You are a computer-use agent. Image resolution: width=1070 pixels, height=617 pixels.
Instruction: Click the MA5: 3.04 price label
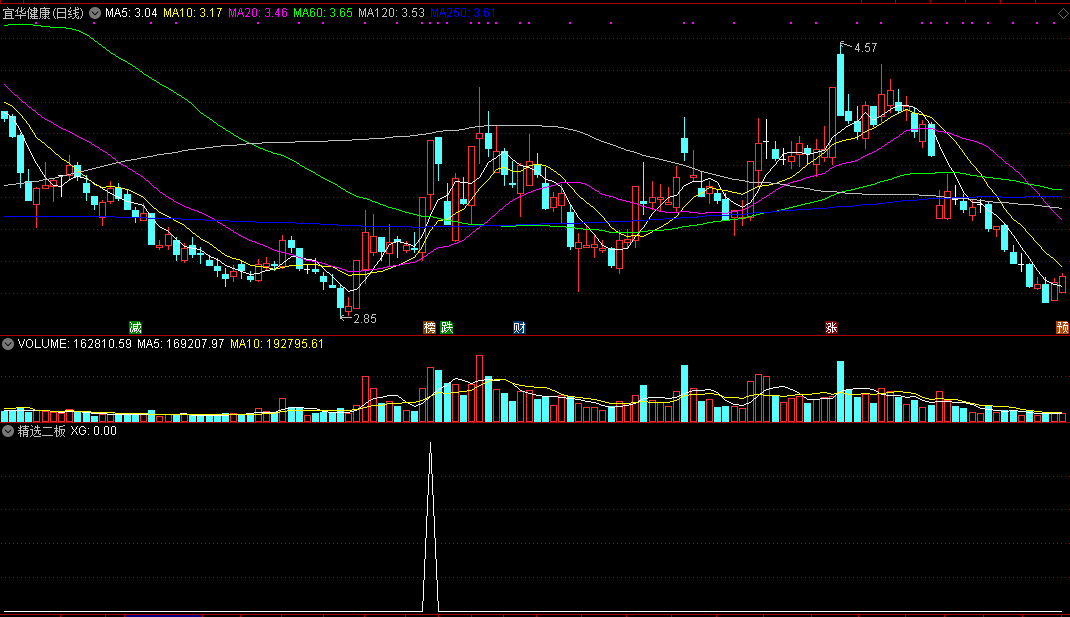(131, 13)
